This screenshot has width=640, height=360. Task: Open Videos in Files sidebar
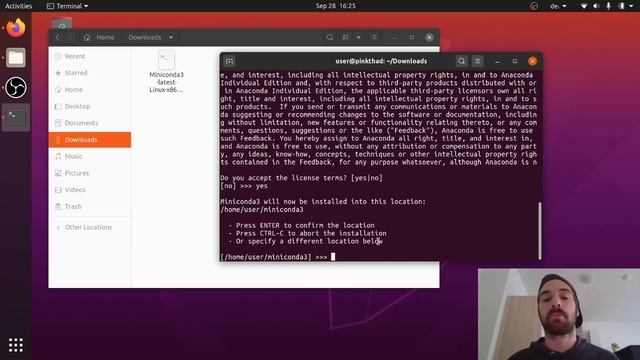point(90,190)
